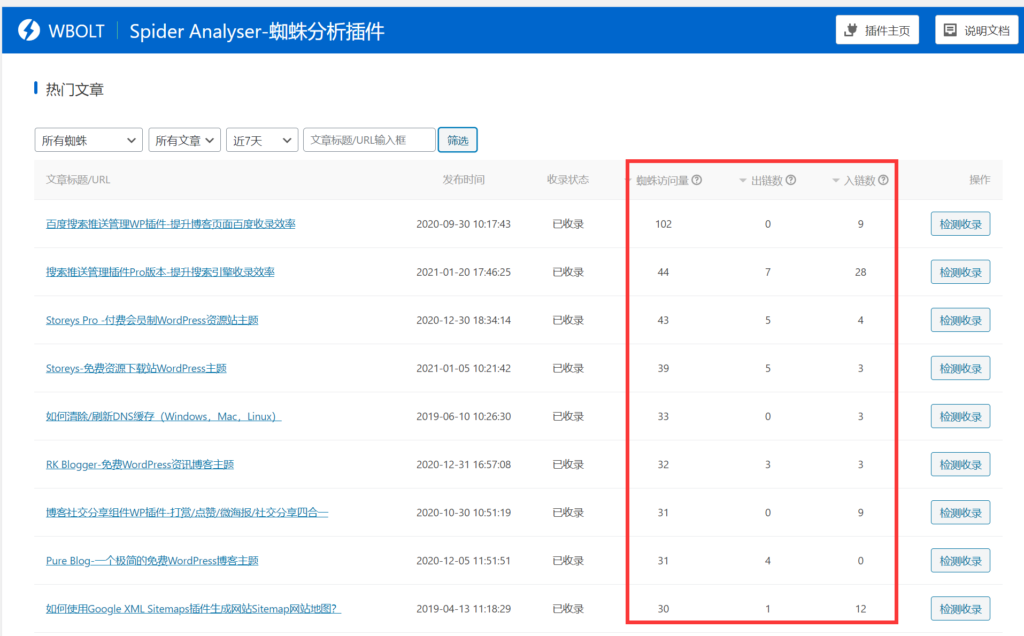Open article 百度搜索推送管理WP插件 link
Viewport: 1024px width, 636px height.
[170, 224]
